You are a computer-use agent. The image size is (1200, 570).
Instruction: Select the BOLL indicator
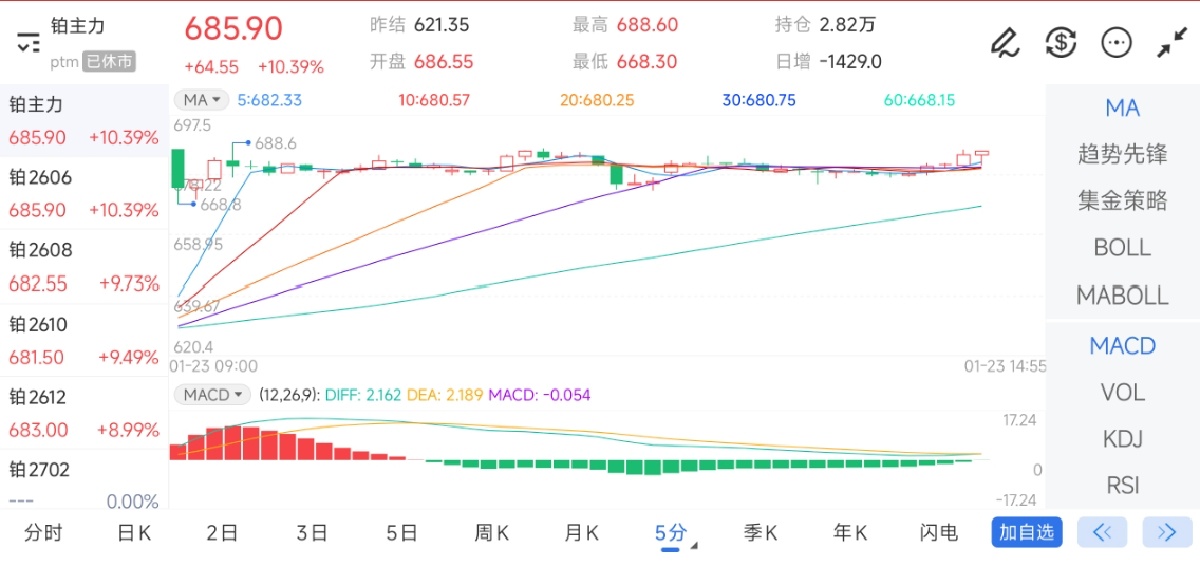1122,247
